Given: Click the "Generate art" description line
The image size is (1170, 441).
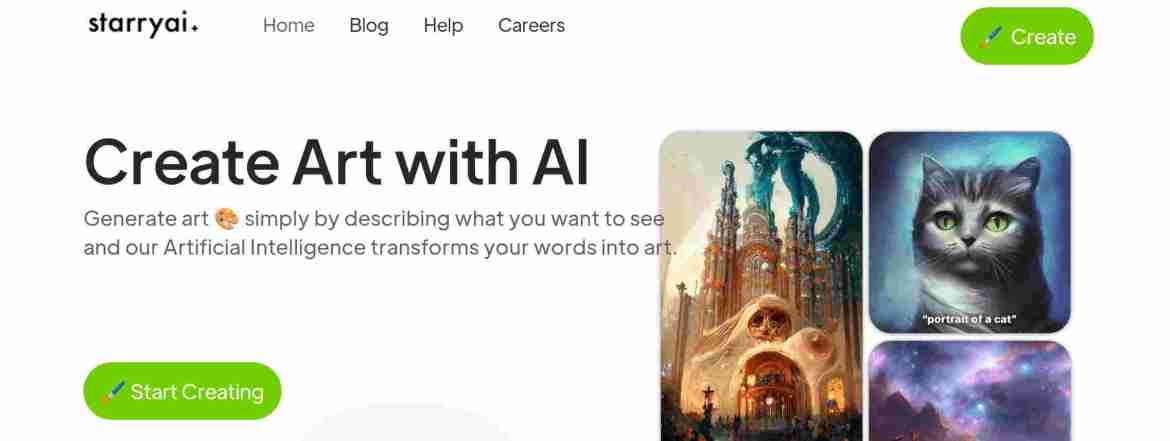Looking at the screenshot, I should 374,219.
